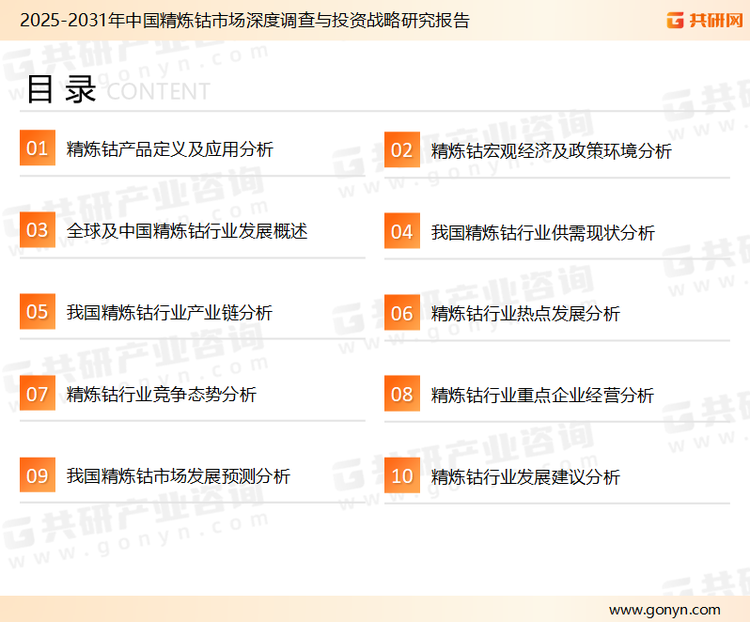Click the orange 09 number badge
Viewport: 750px width, 622px height.
point(37,475)
